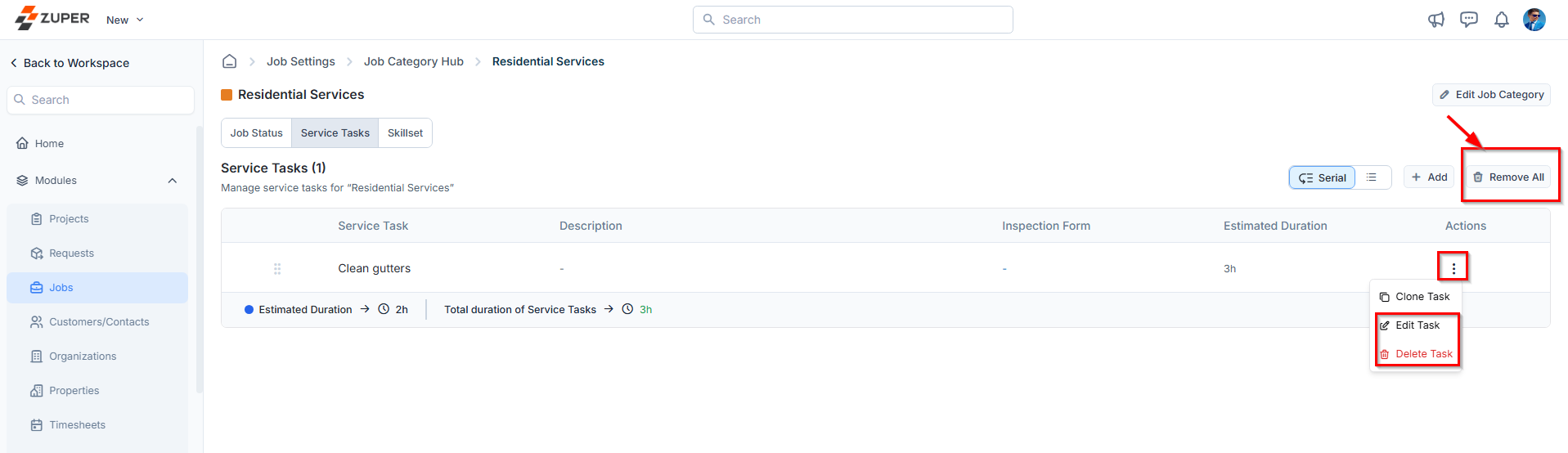Click the Service Task column header

point(373,226)
